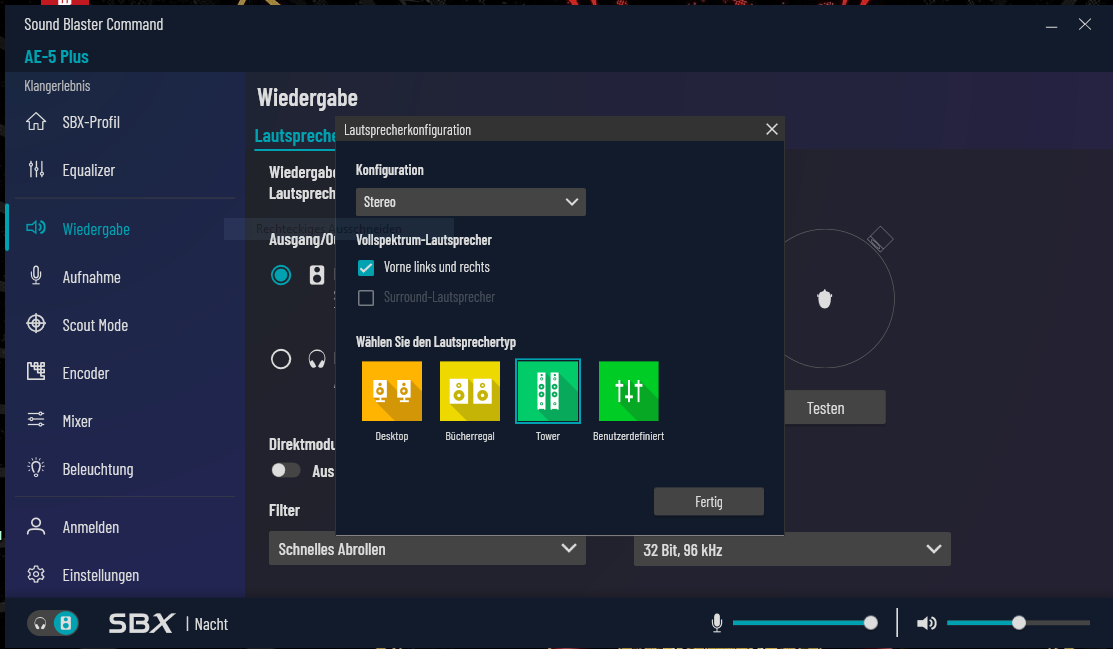The height and width of the screenshot is (649, 1113).
Task: Open the 32 Bit, 96 kHz dropdown
Action: pos(792,550)
